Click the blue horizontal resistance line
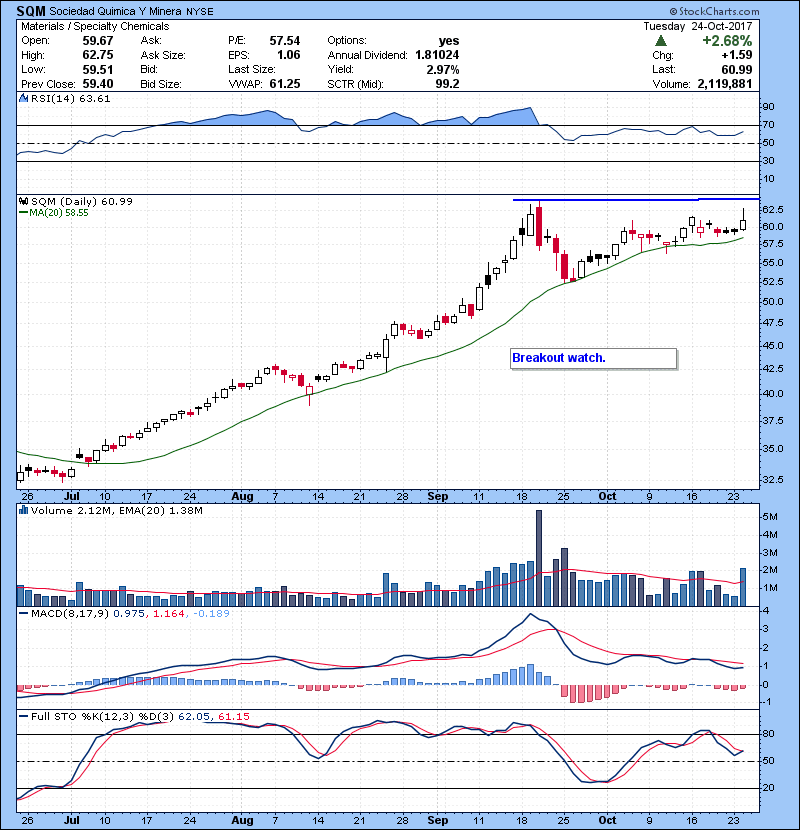The width and height of the screenshot is (800, 830). tap(636, 200)
